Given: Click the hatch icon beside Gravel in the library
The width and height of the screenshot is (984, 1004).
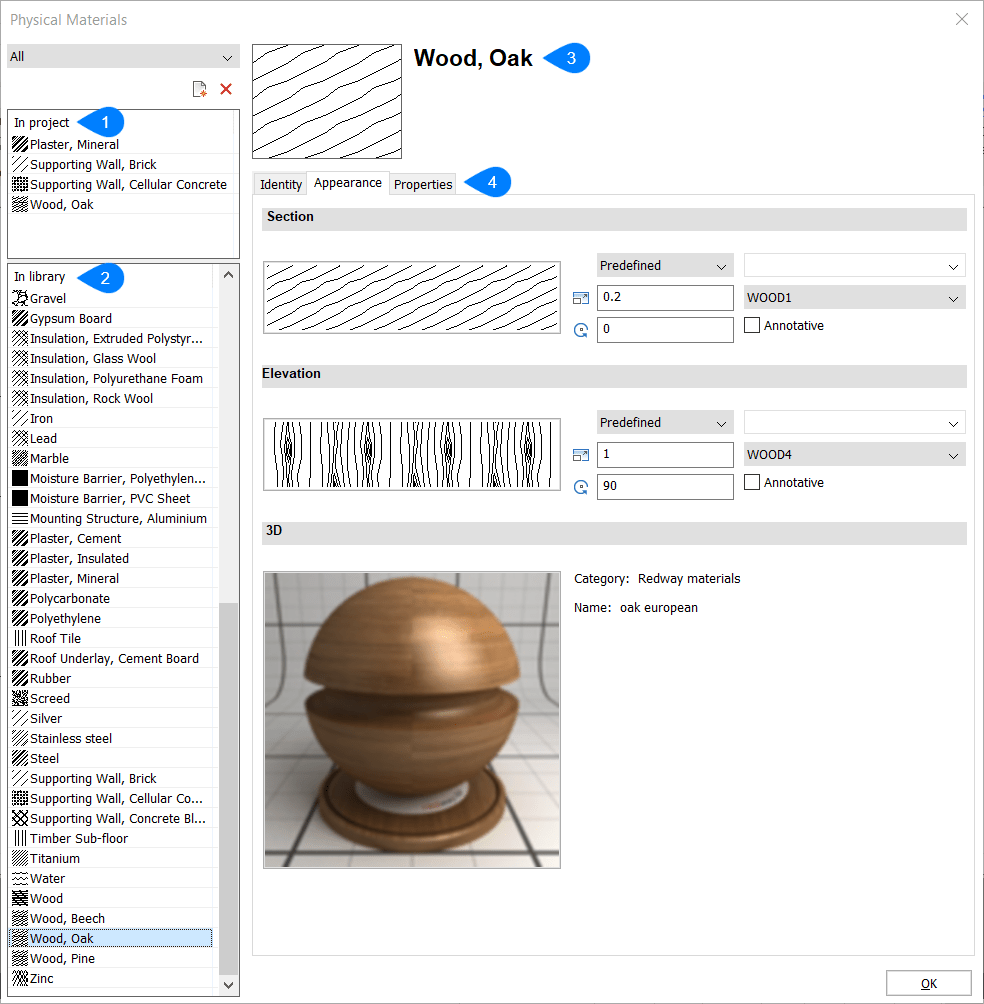Looking at the screenshot, I should pyautogui.click(x=21, y=298).
